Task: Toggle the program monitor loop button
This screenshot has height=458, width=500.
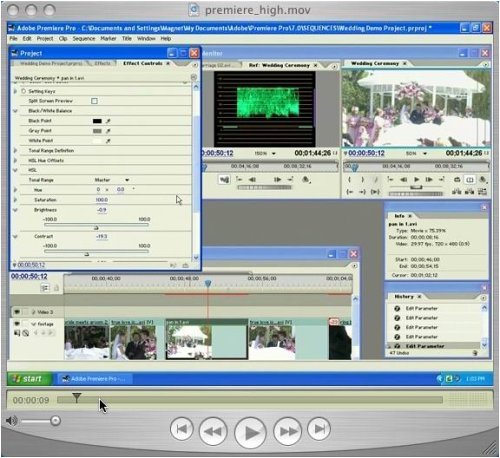Action: click(x=457, y=180)
